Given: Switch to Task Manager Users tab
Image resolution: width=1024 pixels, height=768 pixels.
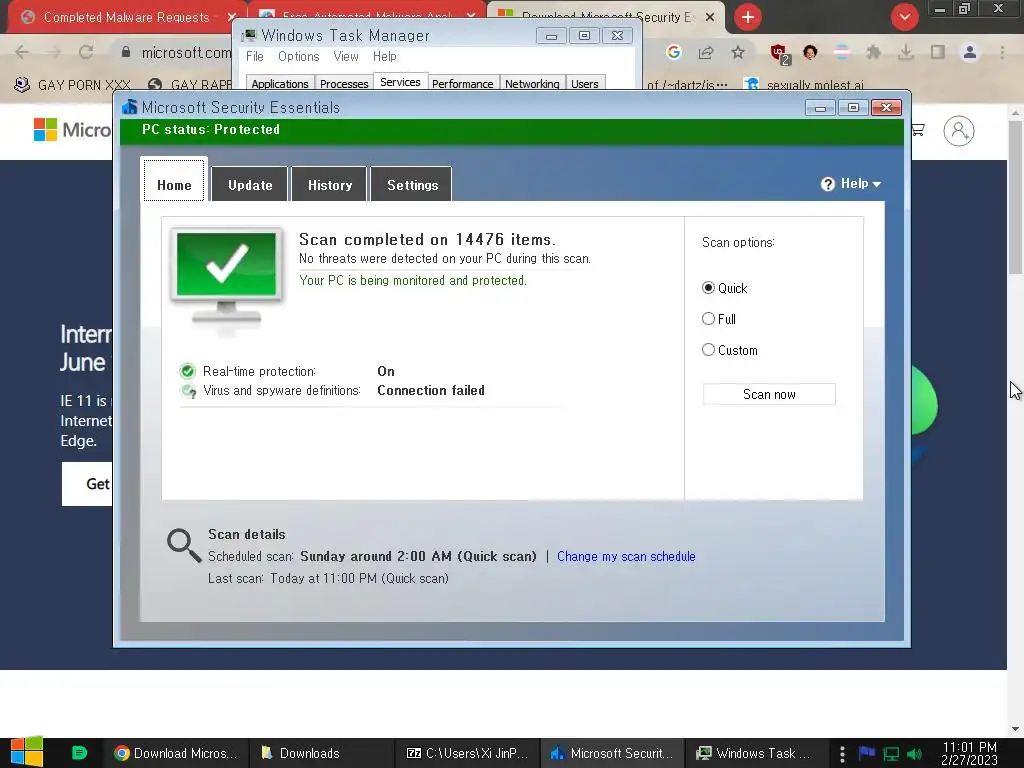Looking at the screenshot, I should [584, 84].
